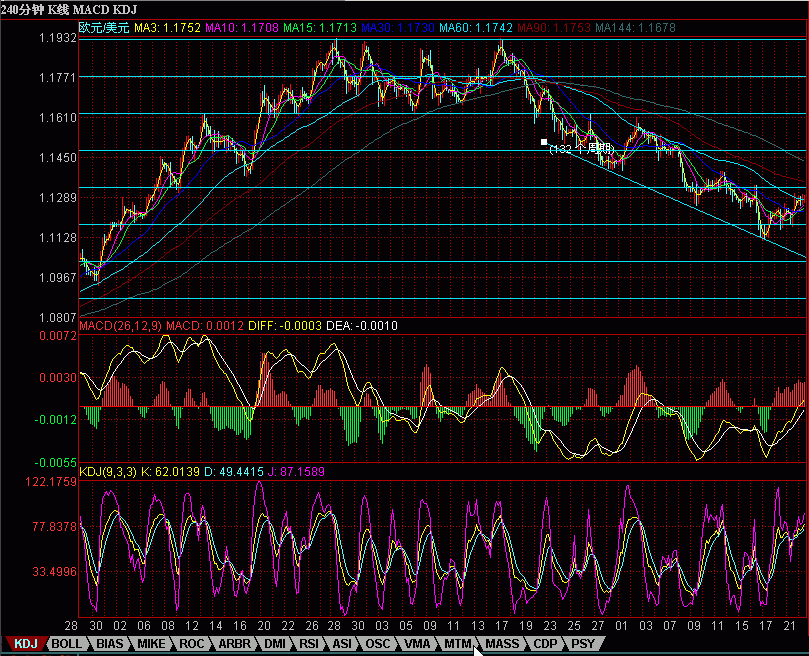Click the 1.1771 price axis label
Screen dimensions: 809x656
[x=58, y=77]
